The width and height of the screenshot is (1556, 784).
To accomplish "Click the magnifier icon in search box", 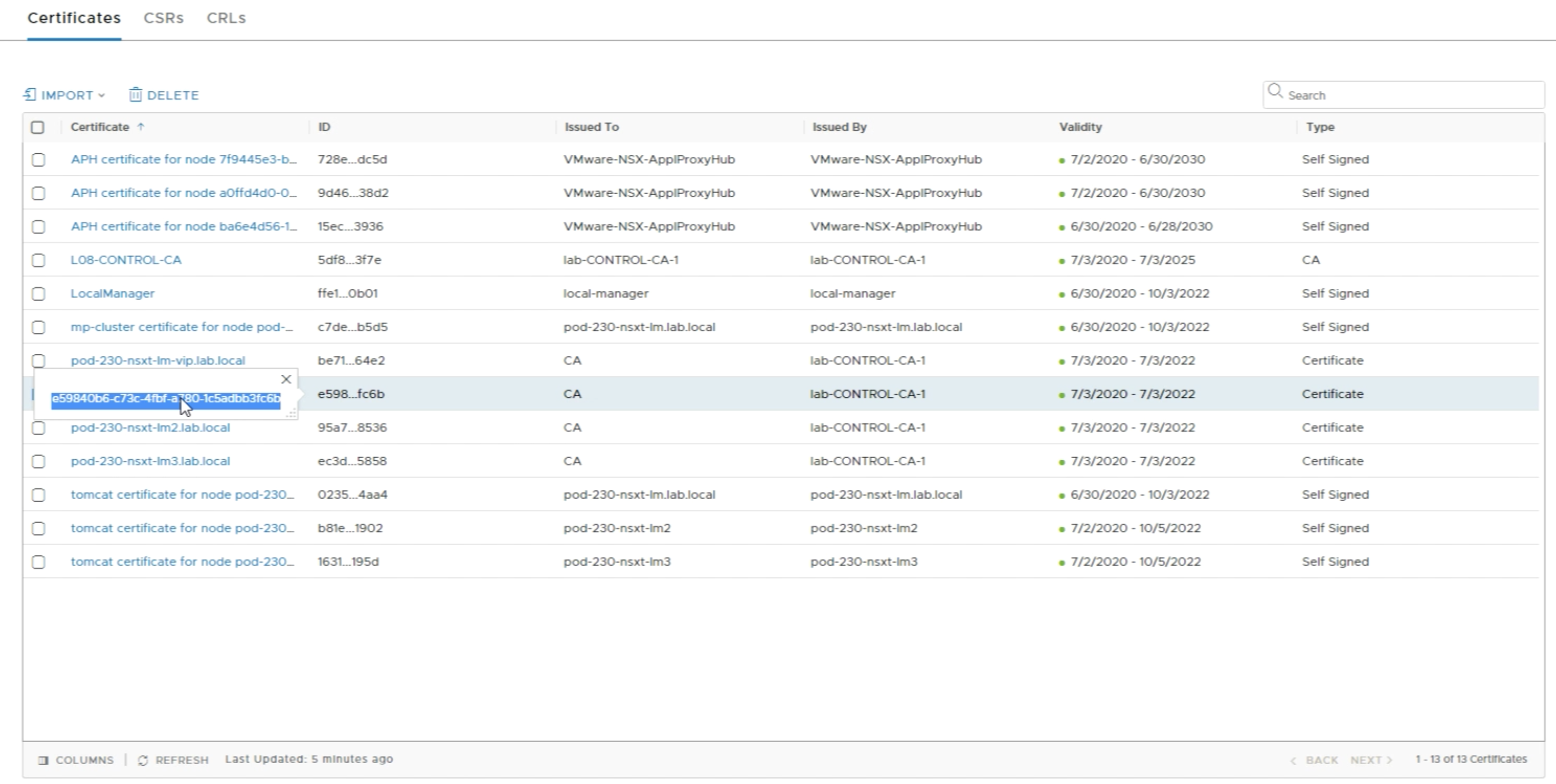I will pos(1275,91).
